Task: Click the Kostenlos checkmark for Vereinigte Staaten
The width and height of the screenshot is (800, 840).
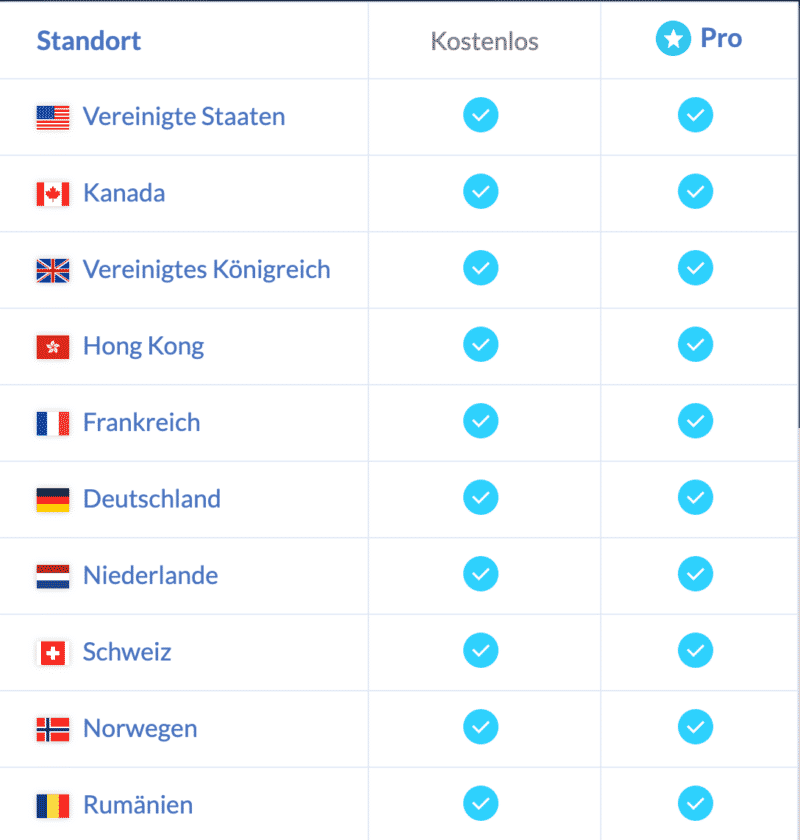Action: 481,115
